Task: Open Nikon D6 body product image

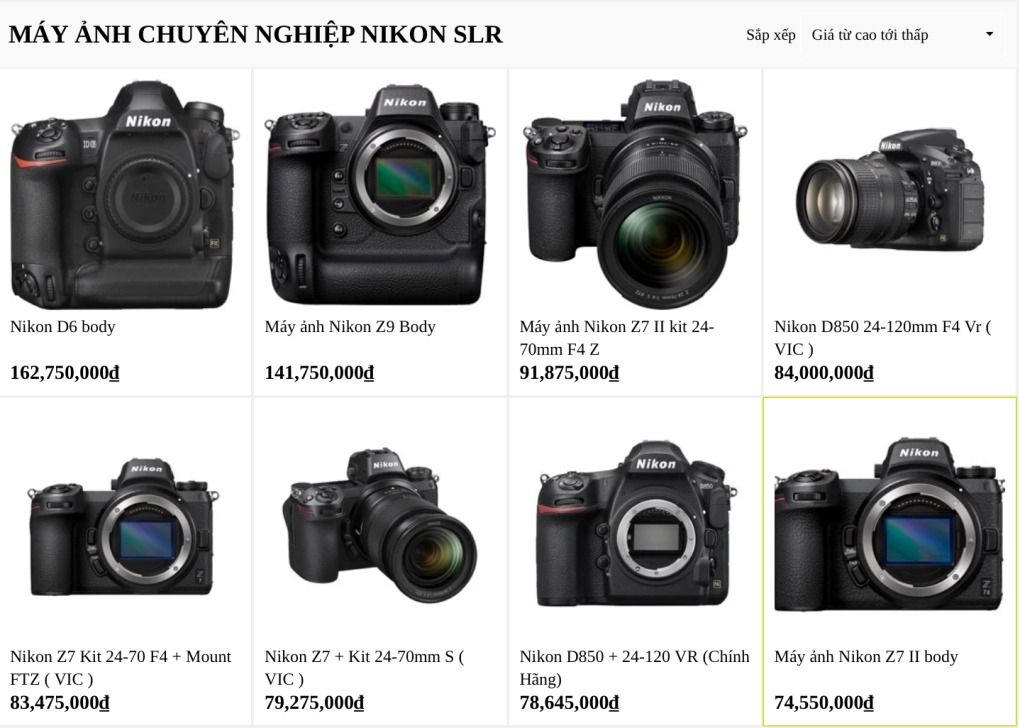Action: pyautogui.click(x=123, y=194)
